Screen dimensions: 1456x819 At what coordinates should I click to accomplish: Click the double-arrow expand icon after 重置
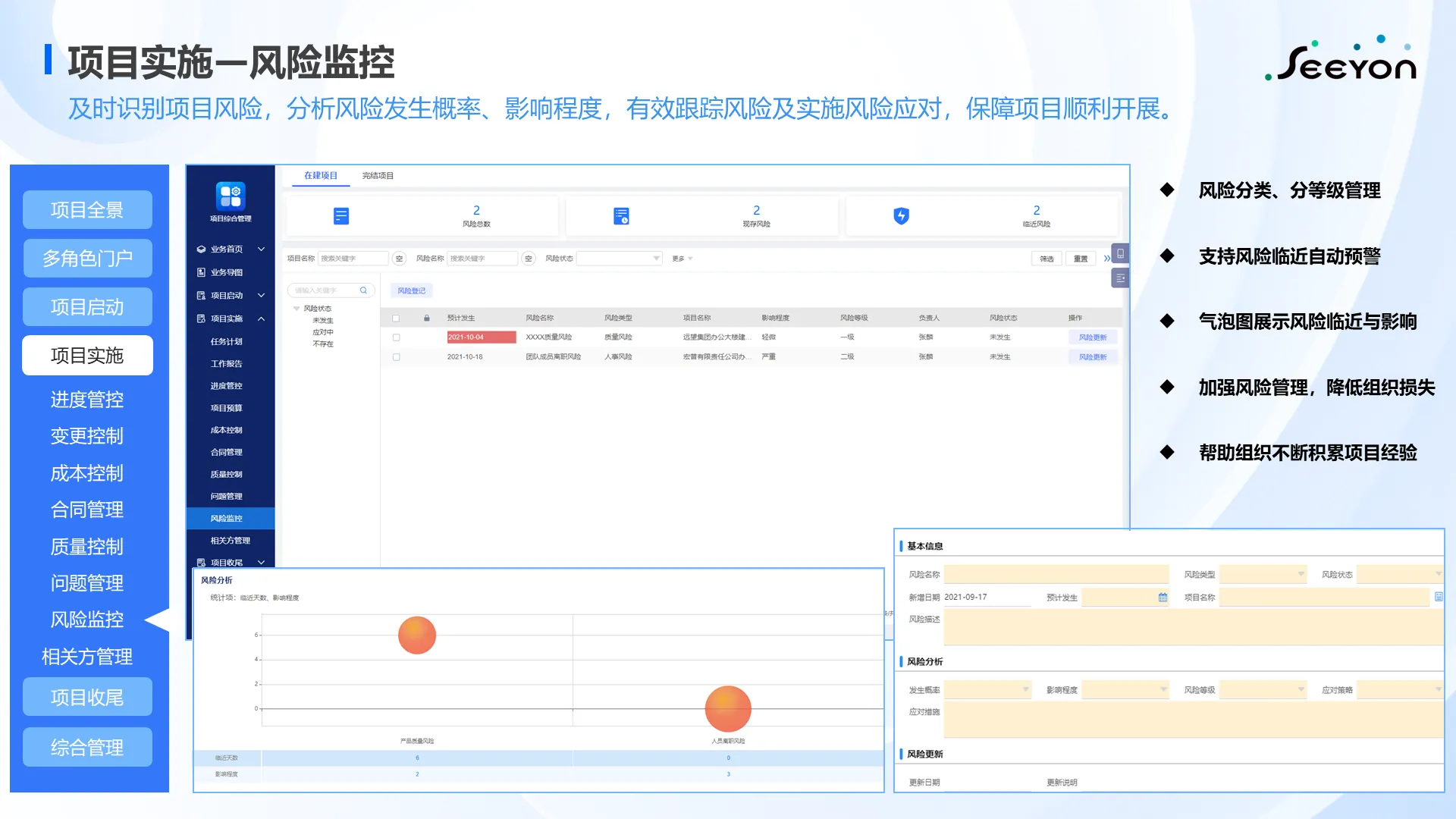1106,259
